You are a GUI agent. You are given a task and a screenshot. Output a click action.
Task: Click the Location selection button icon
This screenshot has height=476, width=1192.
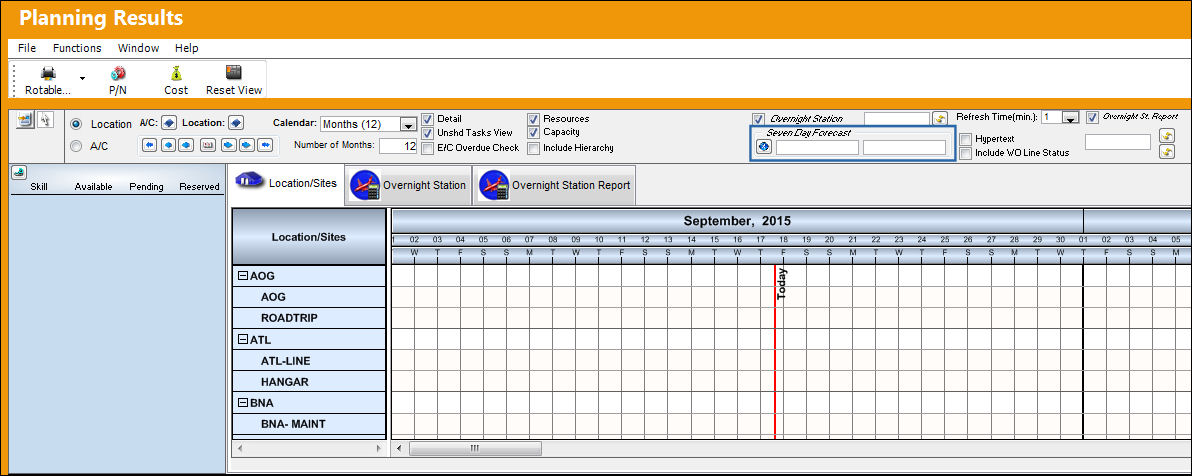coord(236,122)
